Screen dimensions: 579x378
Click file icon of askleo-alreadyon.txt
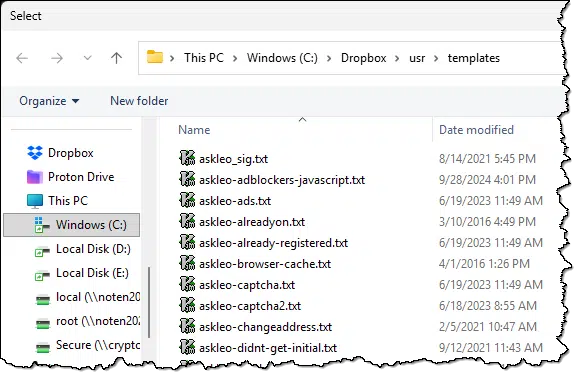pyautogui.click(x=187, y=221)
